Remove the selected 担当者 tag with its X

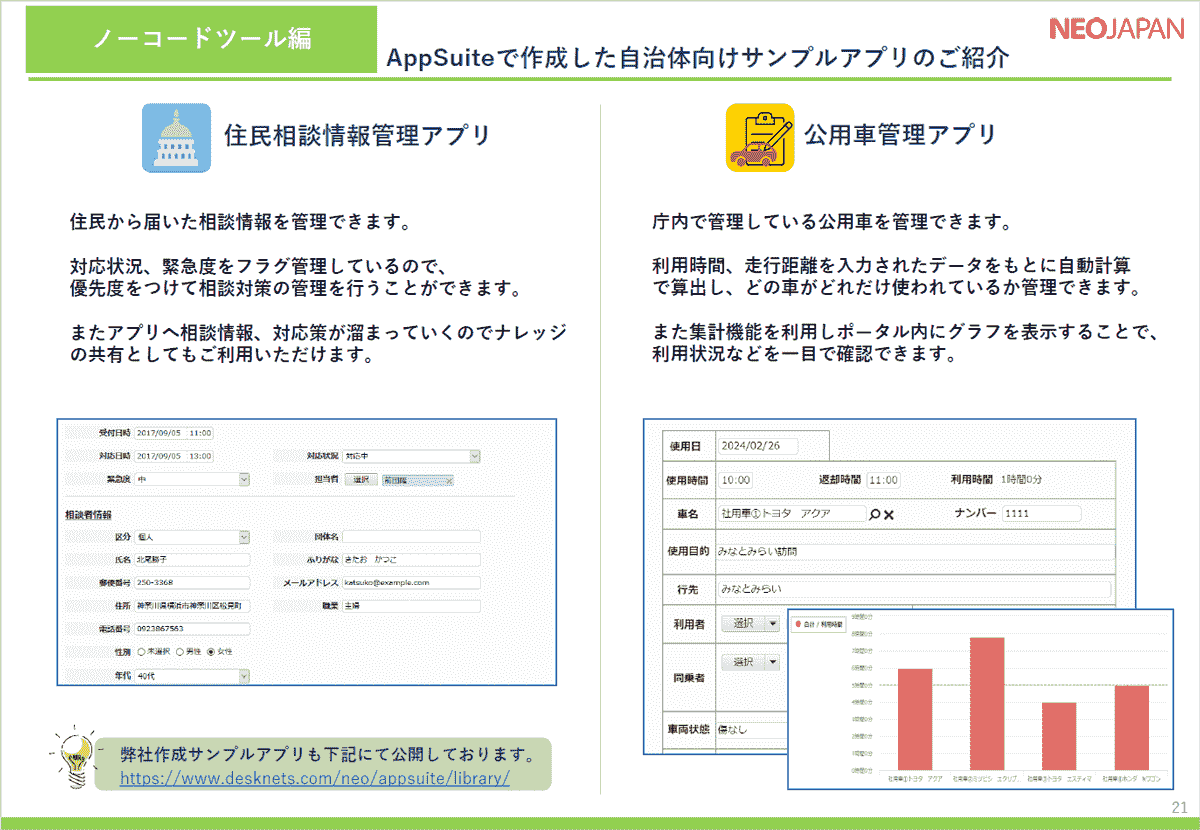(448, 480)
